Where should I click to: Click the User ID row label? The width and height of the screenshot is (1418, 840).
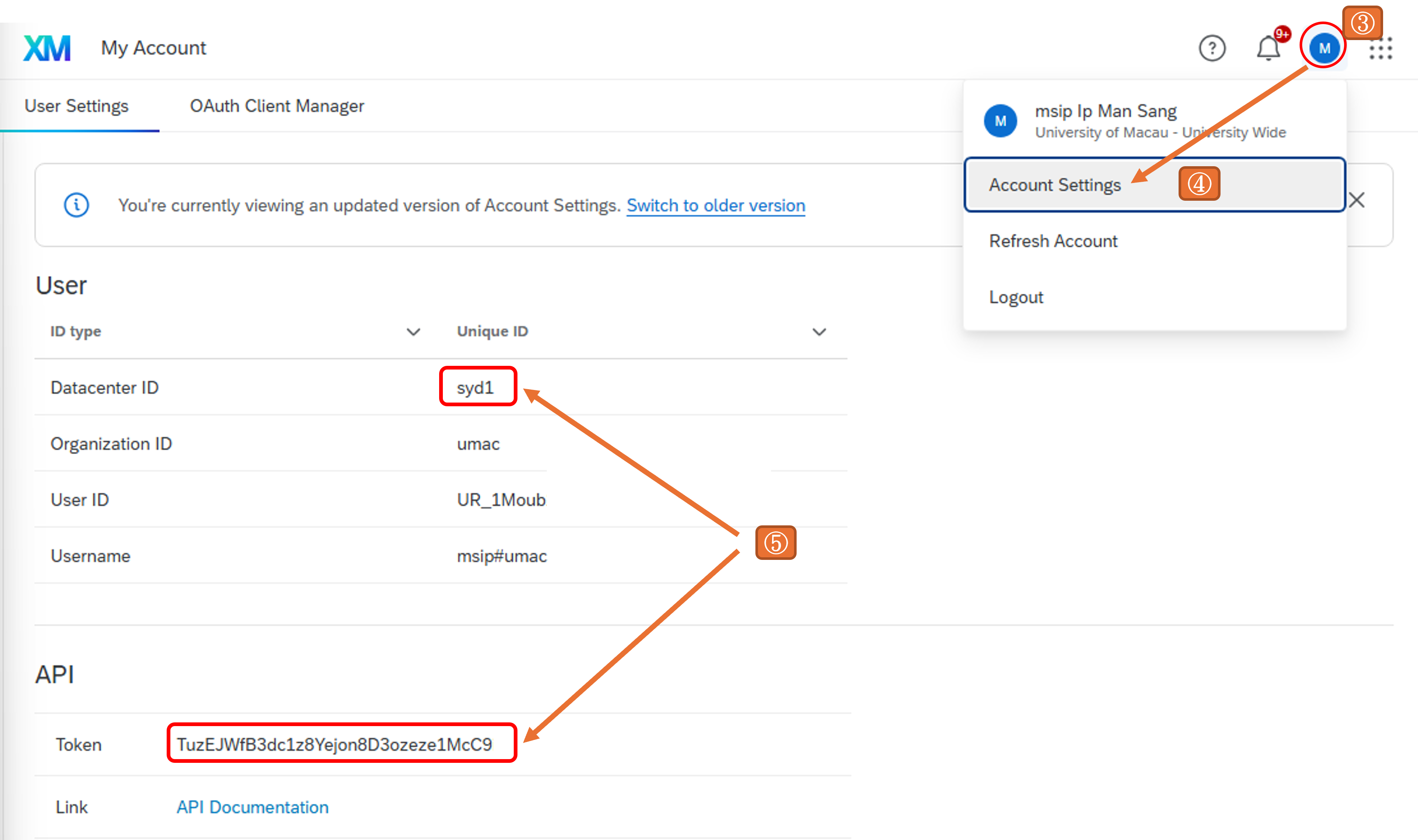(x=80, y=500)
